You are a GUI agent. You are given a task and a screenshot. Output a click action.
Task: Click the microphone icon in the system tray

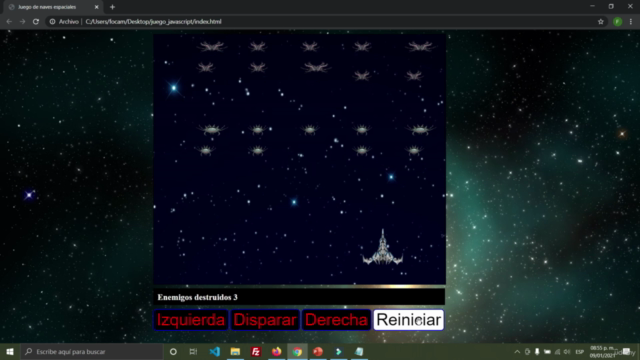point(537,352)
